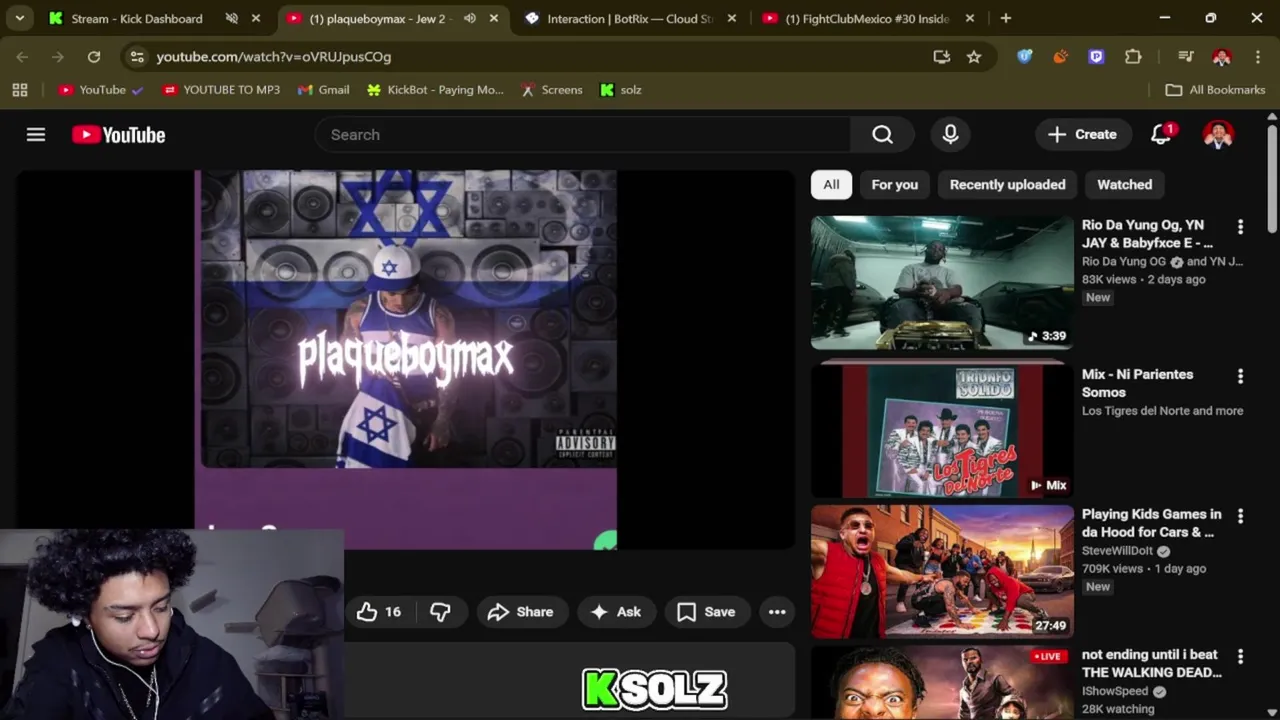Go to YouTube home via logo
Image resolution: width=1280 pixels, height=720 pixels.
pos(118,135)
